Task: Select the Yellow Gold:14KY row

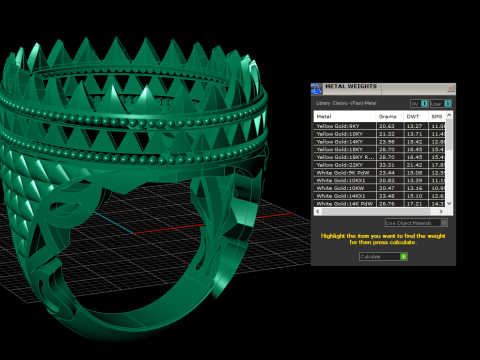Action: [379, 142]
